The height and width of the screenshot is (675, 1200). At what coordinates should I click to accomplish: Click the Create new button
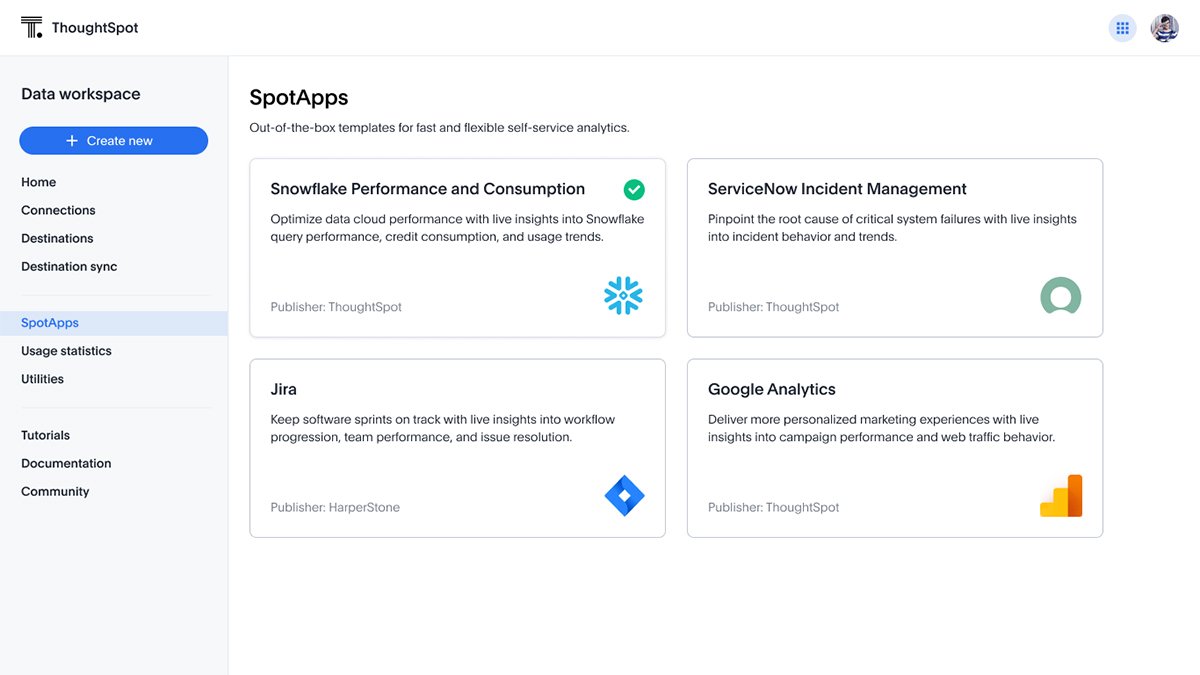113,140
